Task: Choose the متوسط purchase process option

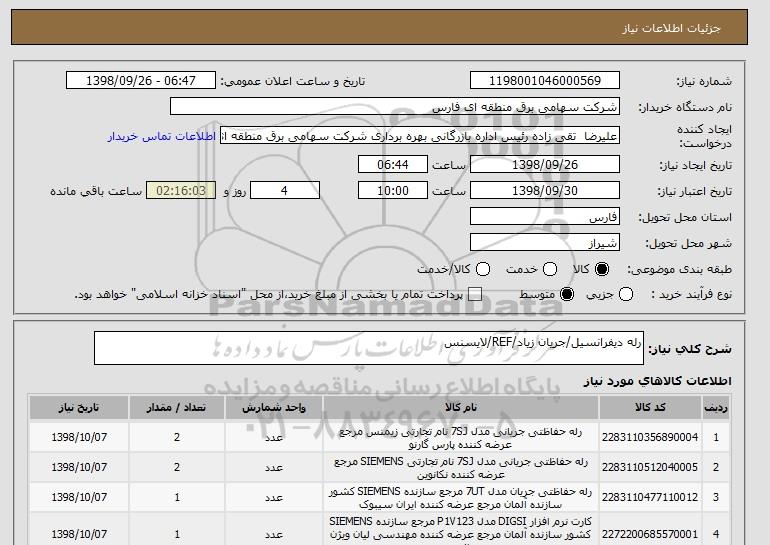Action: click(567, 295)
